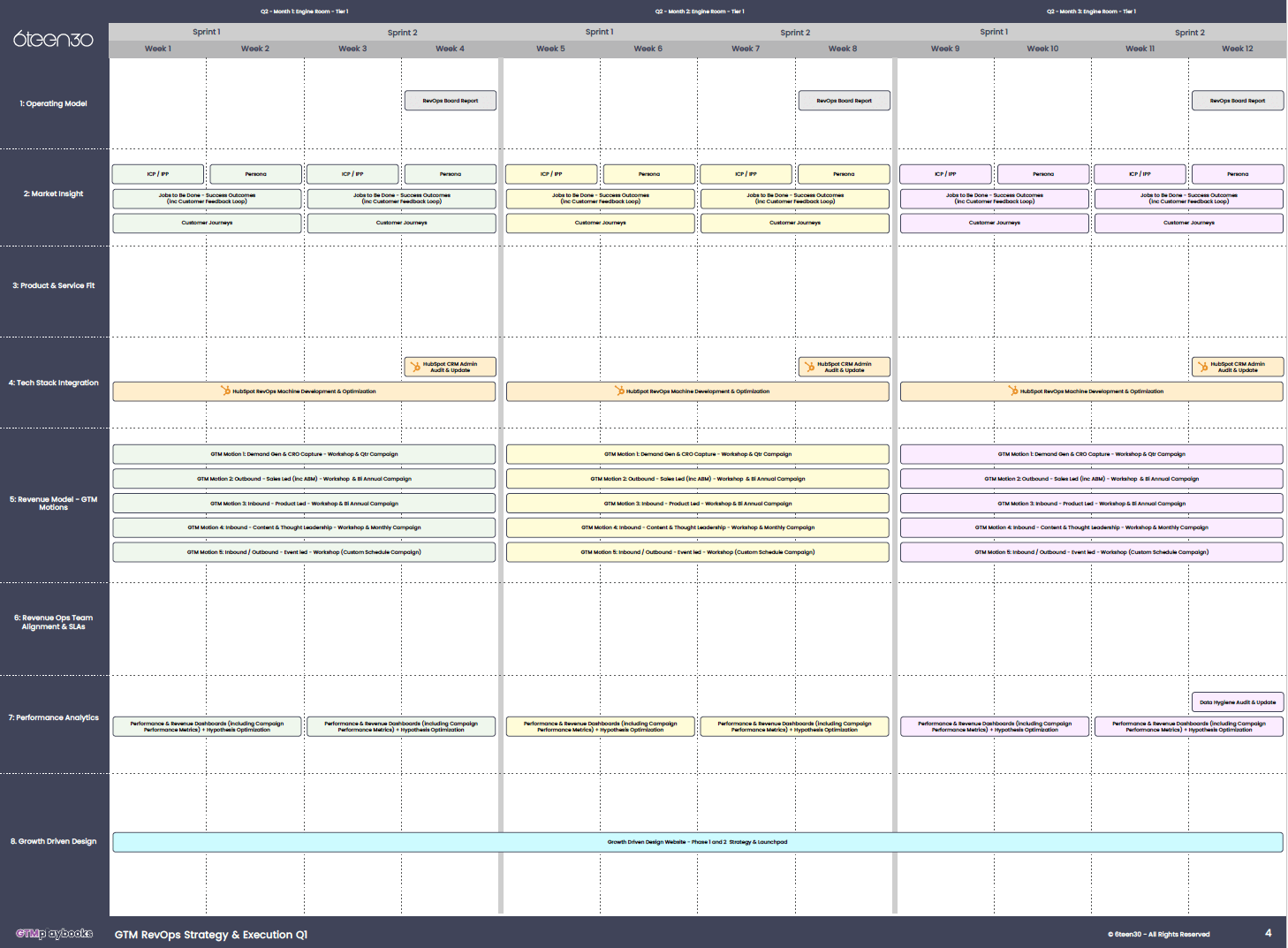The width and height of the screenshot is (1288, 948).
Task: Click '6: Revenue Ops Team Alignment & SLAs' label
Action: (54, 622)
